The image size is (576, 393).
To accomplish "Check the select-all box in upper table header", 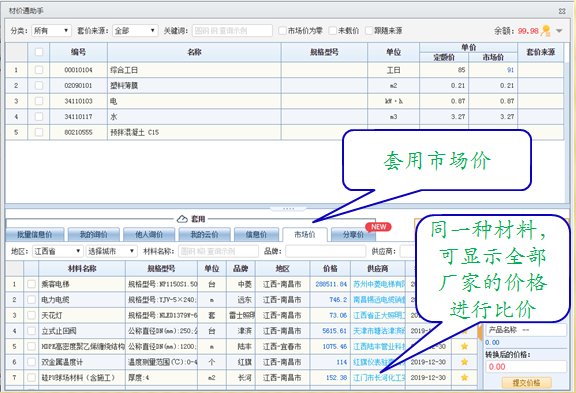I will coord(39,52).
